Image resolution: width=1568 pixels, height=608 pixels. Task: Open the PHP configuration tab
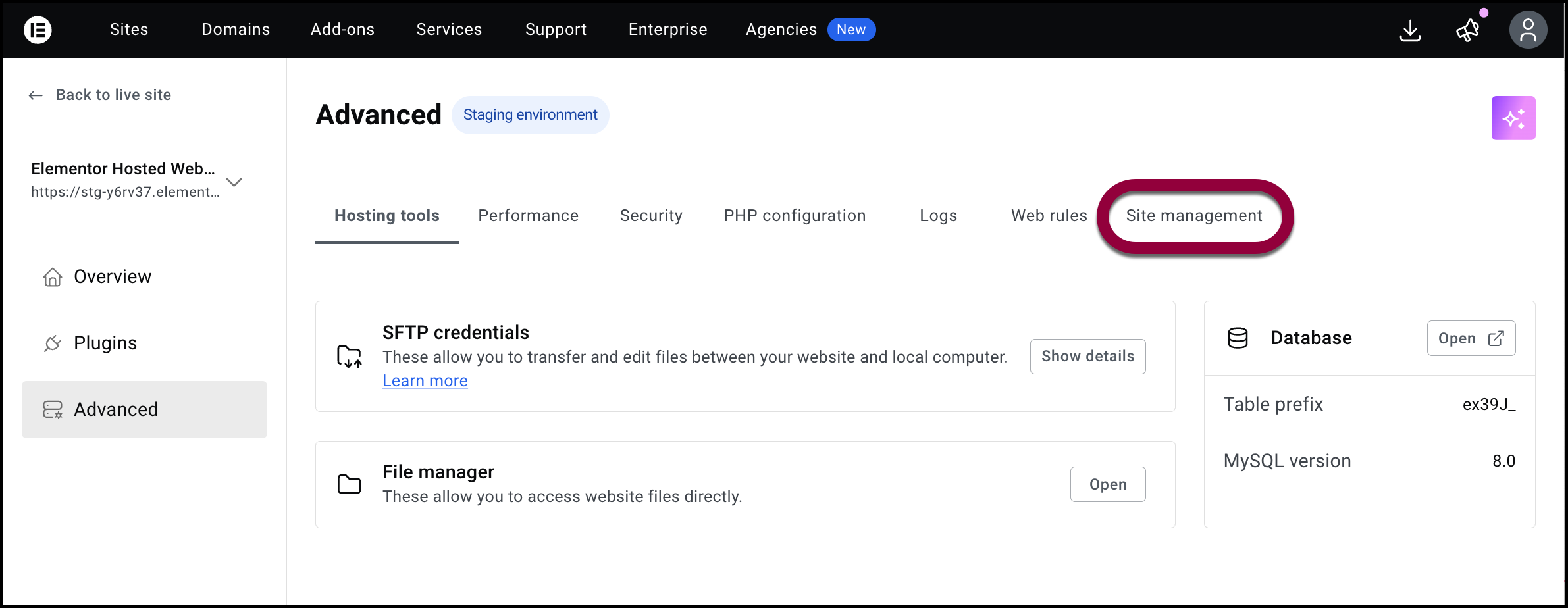click(794, 216)
